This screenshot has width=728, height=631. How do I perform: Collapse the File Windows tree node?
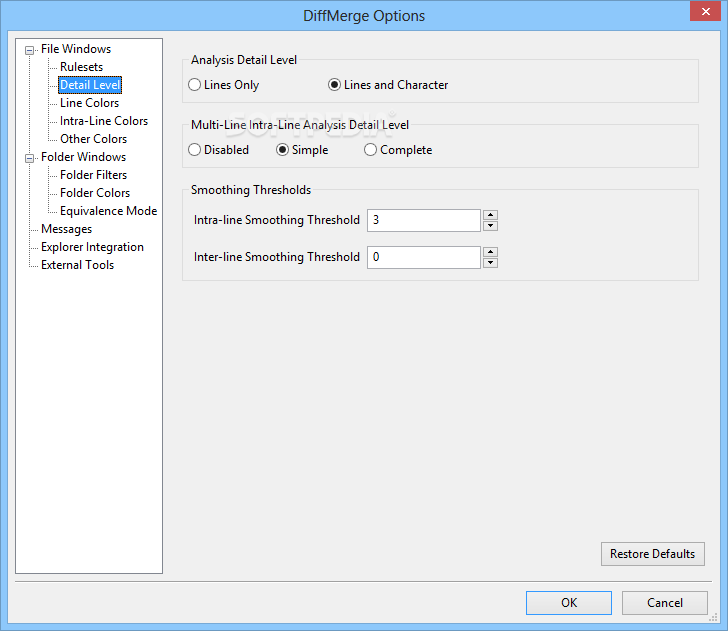[29, 50]
